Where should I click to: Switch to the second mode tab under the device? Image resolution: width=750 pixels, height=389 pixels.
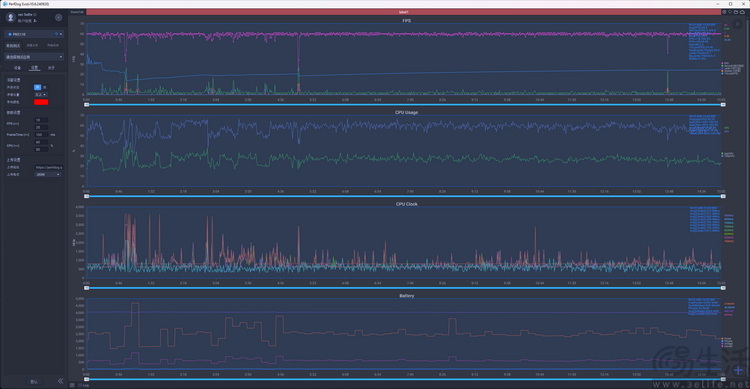[32, 45]
